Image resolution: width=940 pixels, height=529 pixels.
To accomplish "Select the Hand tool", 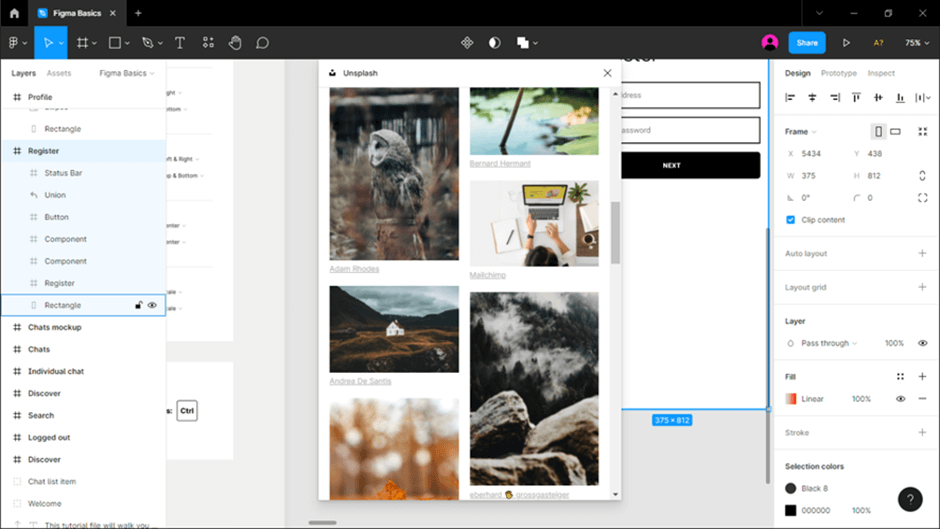I will (x=235, y=43).
